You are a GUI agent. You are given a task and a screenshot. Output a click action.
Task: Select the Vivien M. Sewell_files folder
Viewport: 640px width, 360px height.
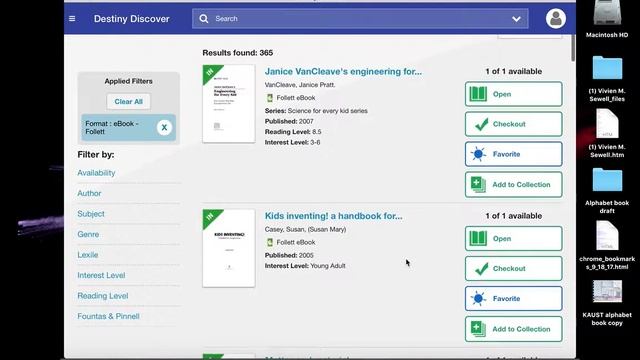tap(607, 67)
